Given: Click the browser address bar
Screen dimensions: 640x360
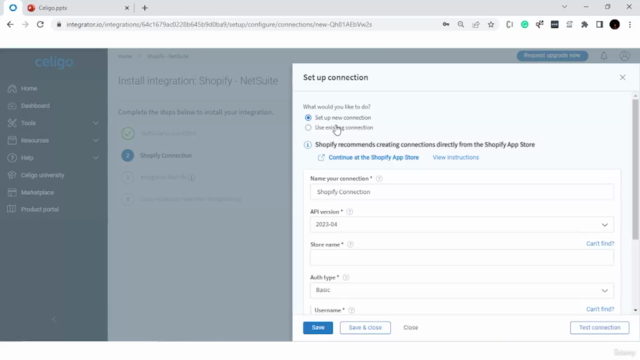Looking at the screenshot, I should click(x=245, y=24).
